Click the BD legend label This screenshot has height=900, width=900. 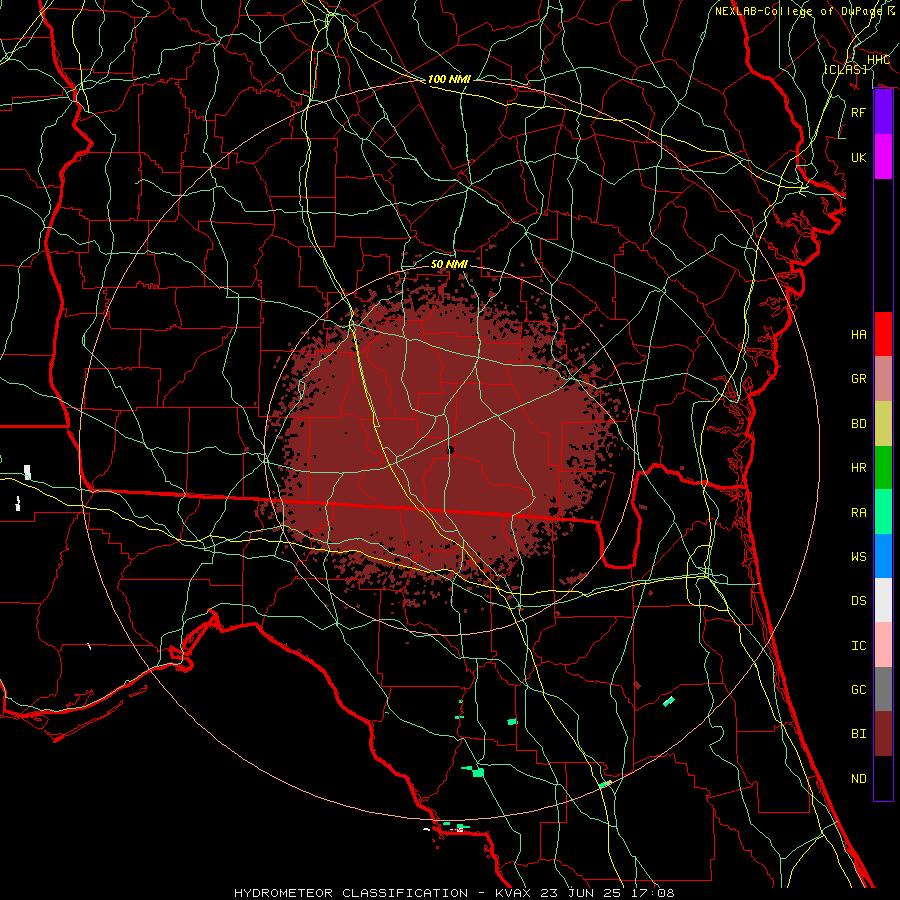tap(859, 424)
